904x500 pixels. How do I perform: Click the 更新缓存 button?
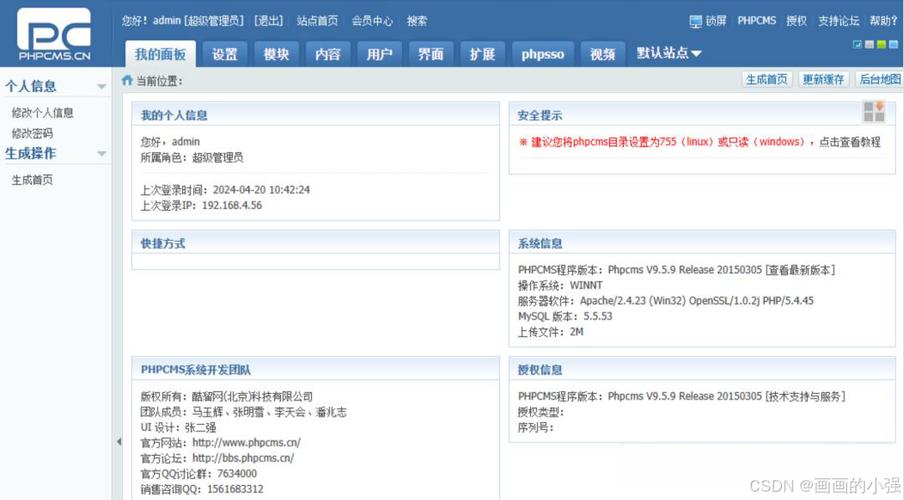[823, 80]
